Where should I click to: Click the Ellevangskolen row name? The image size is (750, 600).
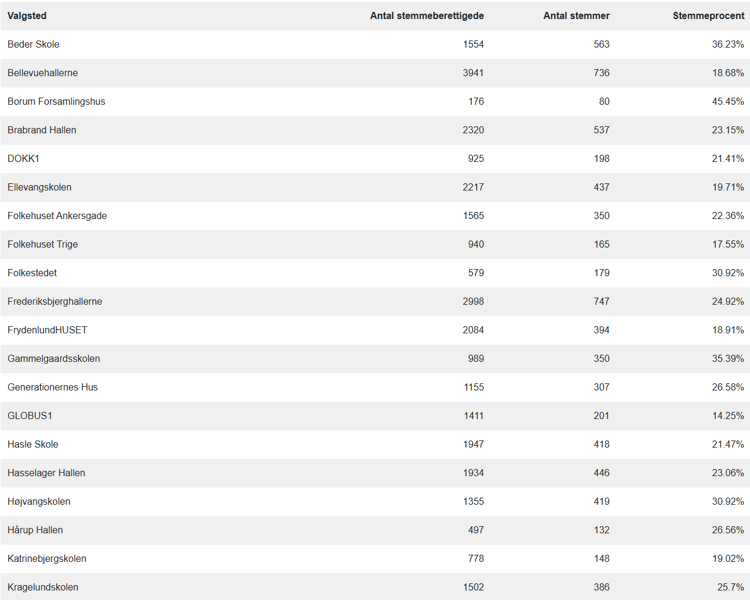click(x=39, y=187)
